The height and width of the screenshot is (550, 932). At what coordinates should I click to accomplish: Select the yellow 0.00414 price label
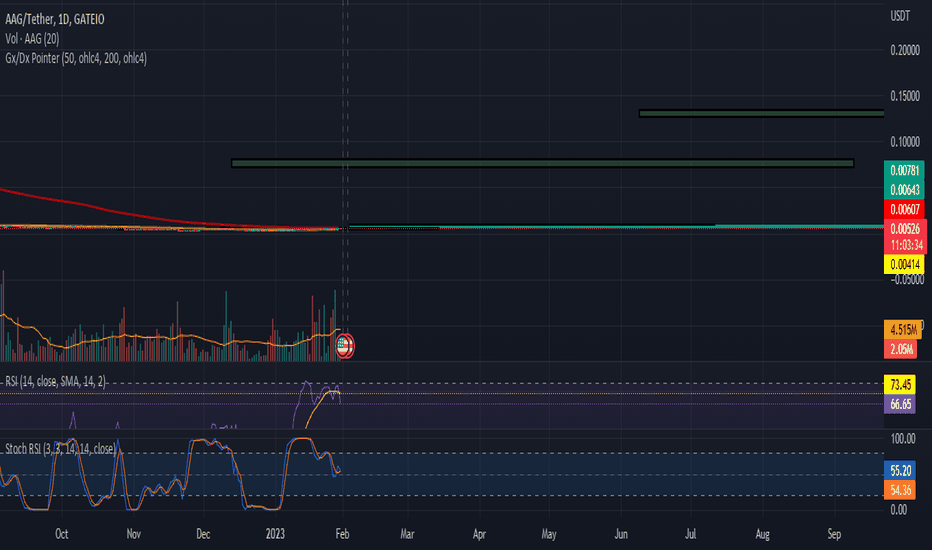click(904, 264)
